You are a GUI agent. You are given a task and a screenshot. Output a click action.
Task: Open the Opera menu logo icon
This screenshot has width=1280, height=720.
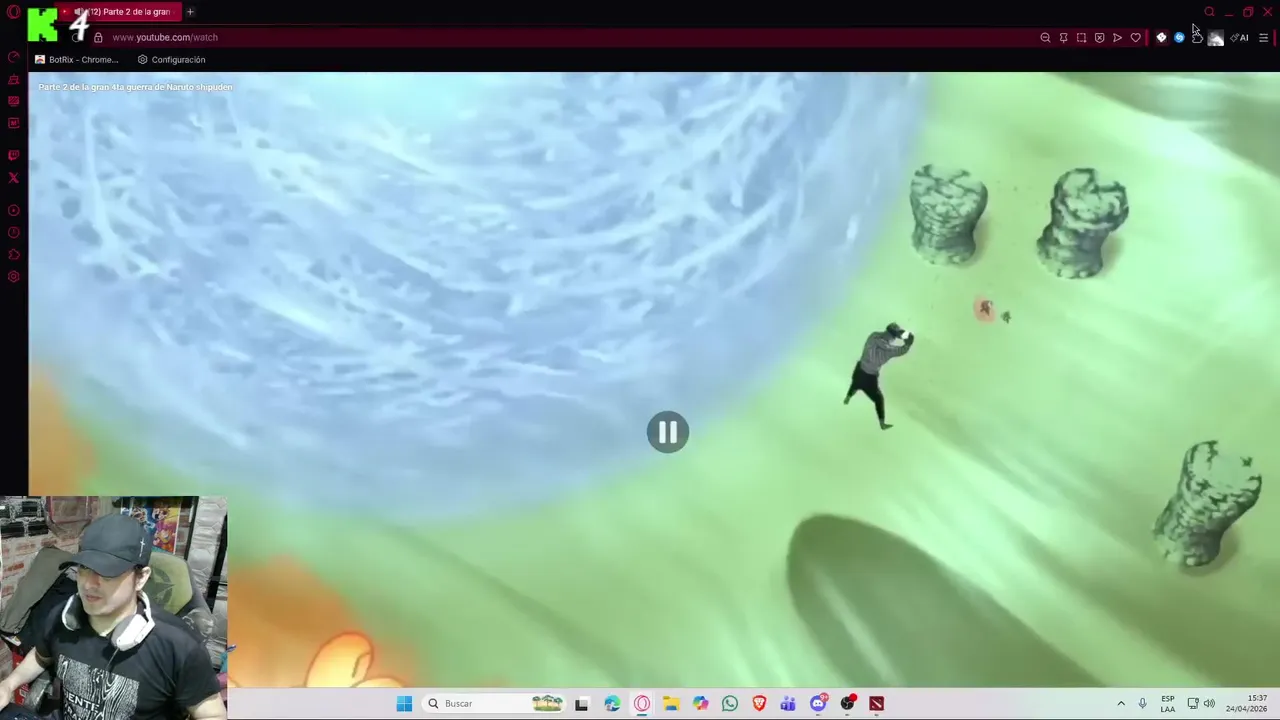[13, 12]
